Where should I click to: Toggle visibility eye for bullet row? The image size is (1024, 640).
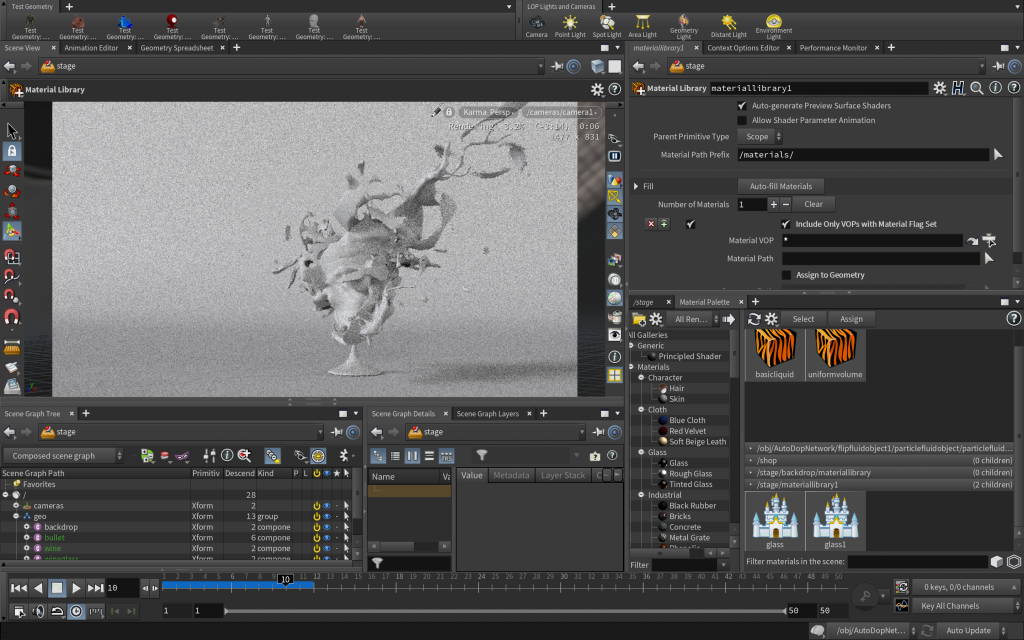[x=327, y=537]
